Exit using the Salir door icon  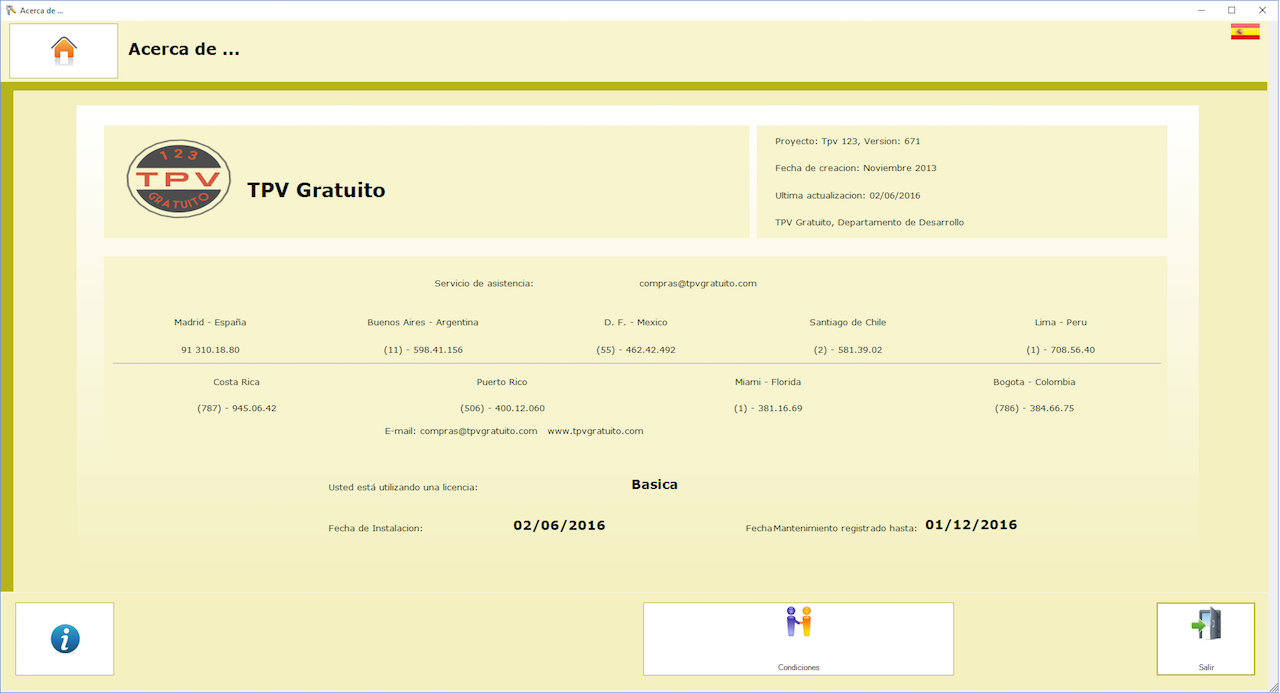(1206, 638)
